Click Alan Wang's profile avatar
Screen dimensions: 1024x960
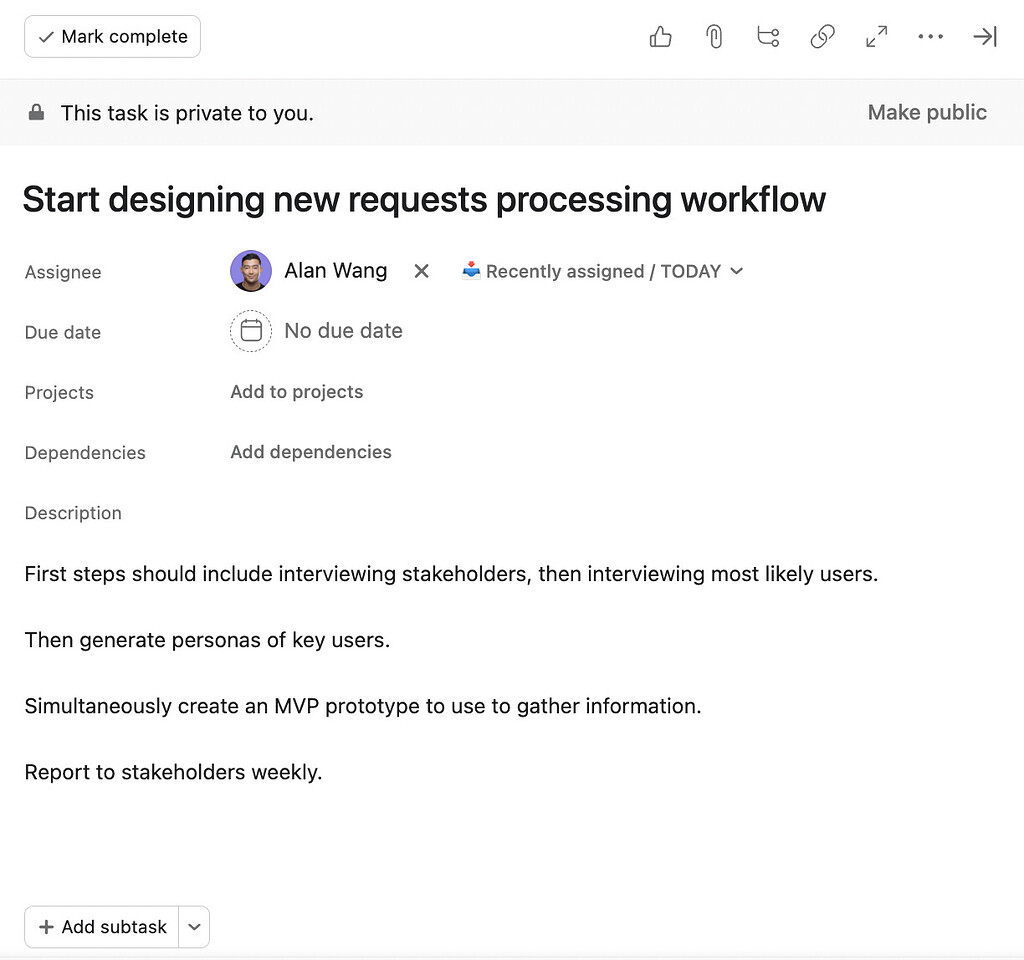[x=251, y=270]
